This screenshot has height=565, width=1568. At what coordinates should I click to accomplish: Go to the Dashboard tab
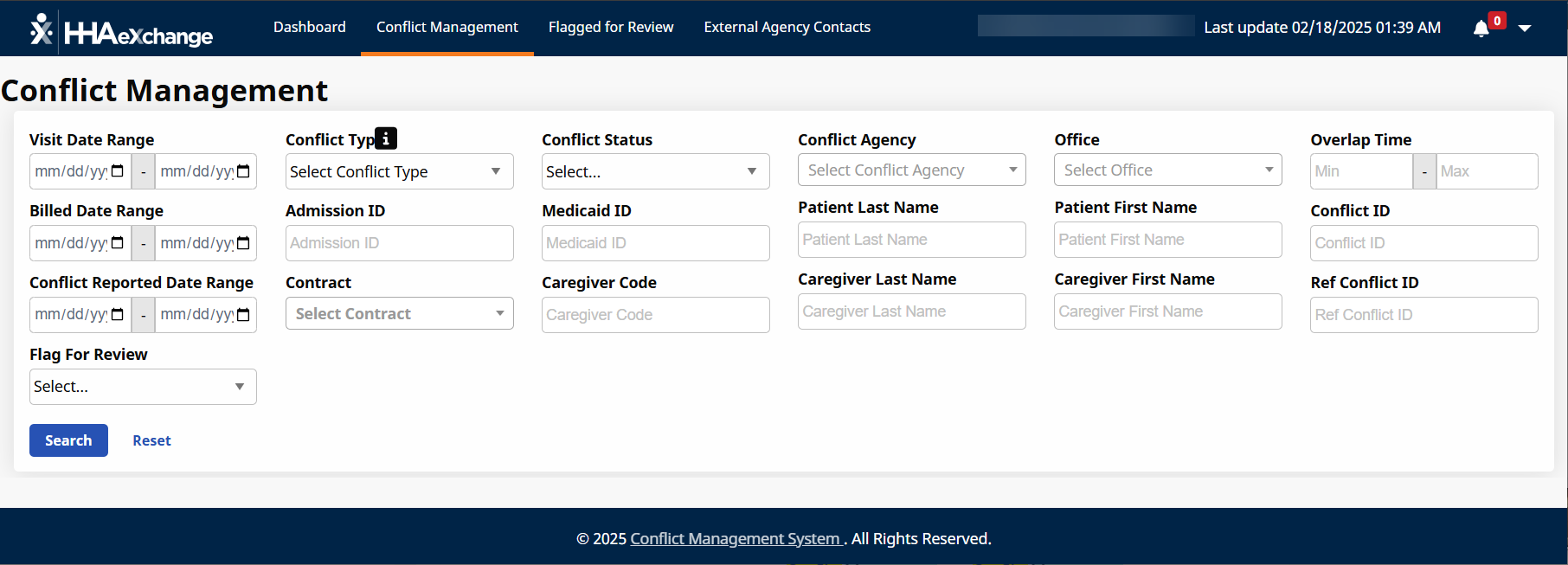click(309, 28)
